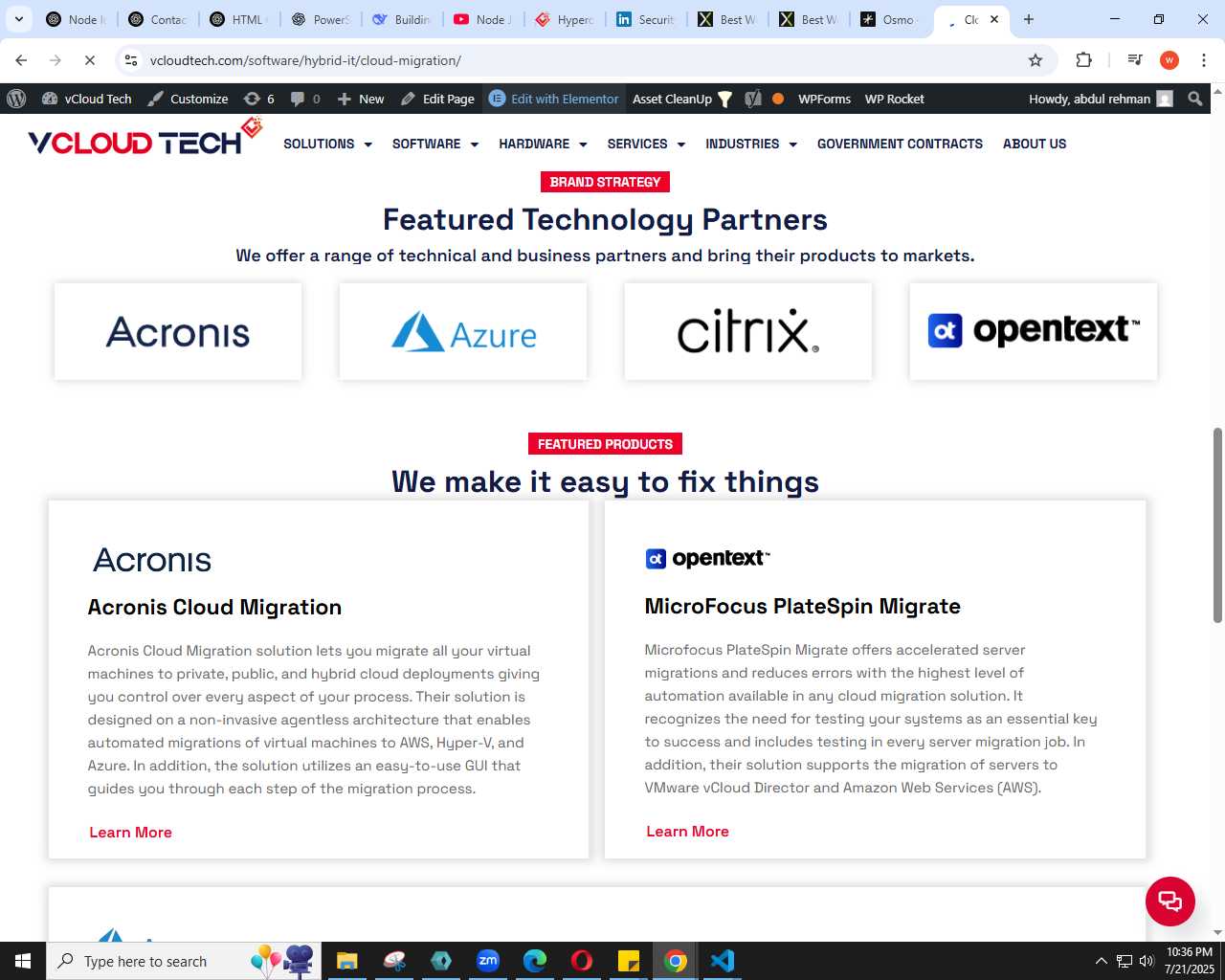Click the MicroFocus PlateSpin Migrate heading
The width and height of the screenshot is (1225, 980).
tap(802, 606)
